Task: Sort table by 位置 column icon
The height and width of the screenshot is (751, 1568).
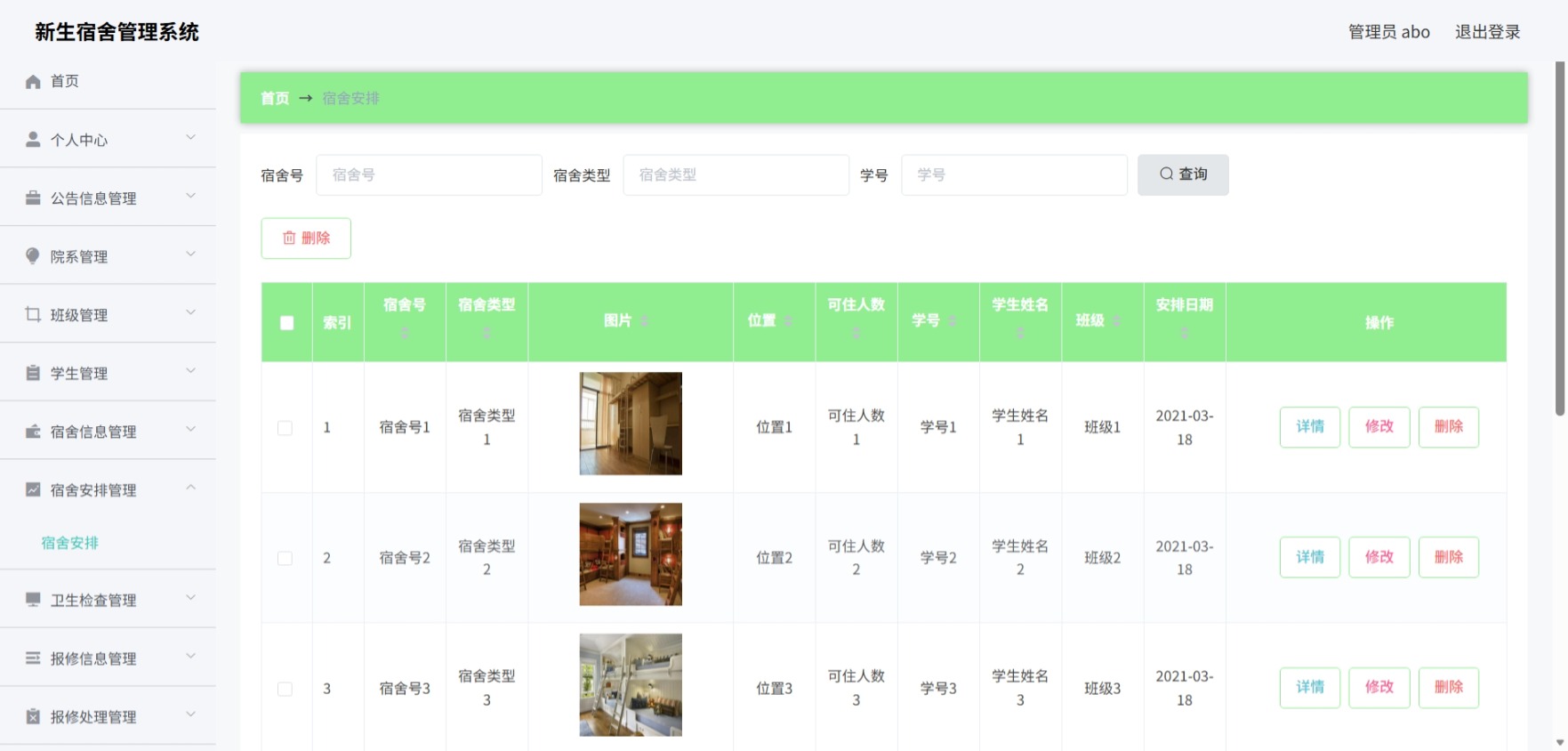Action: [789, 320]
